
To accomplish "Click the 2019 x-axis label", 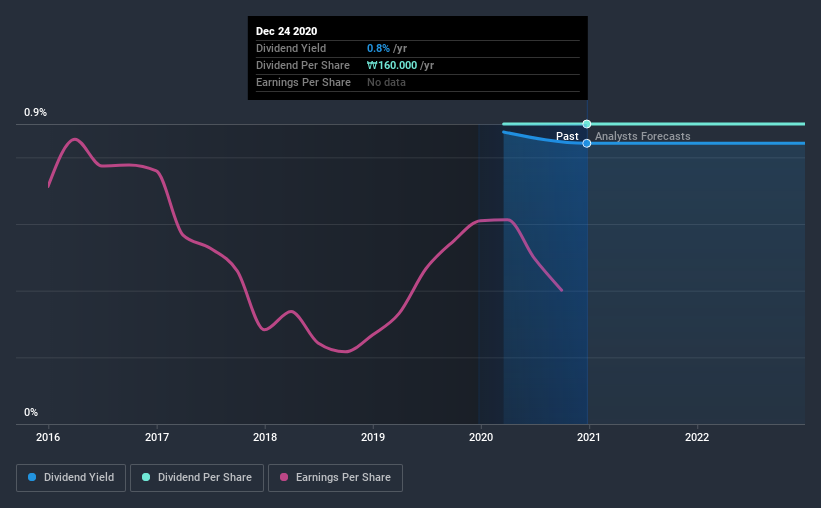I will tap(373, 437).
